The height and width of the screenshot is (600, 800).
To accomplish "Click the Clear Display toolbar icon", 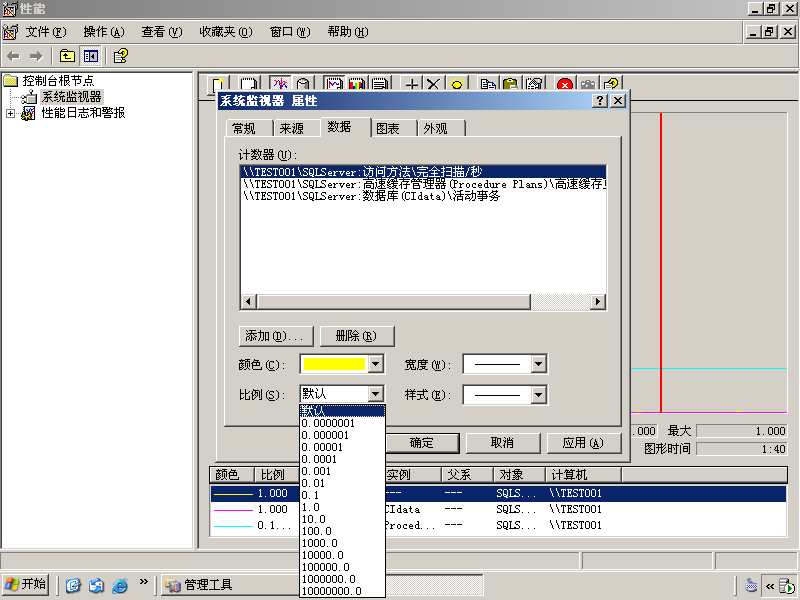I will pyautogui.click(x=248, y=84).
